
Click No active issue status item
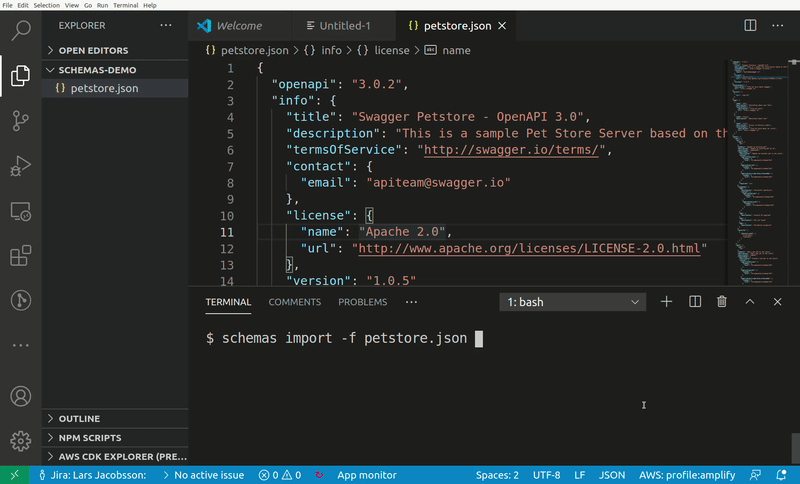[203, 475]
